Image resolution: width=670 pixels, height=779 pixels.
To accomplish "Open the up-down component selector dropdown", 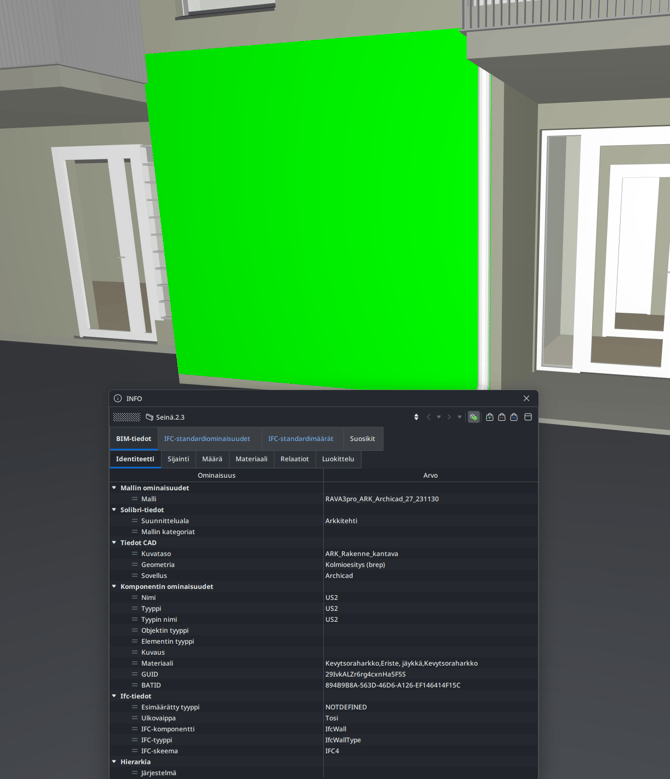I will (416, 417).
